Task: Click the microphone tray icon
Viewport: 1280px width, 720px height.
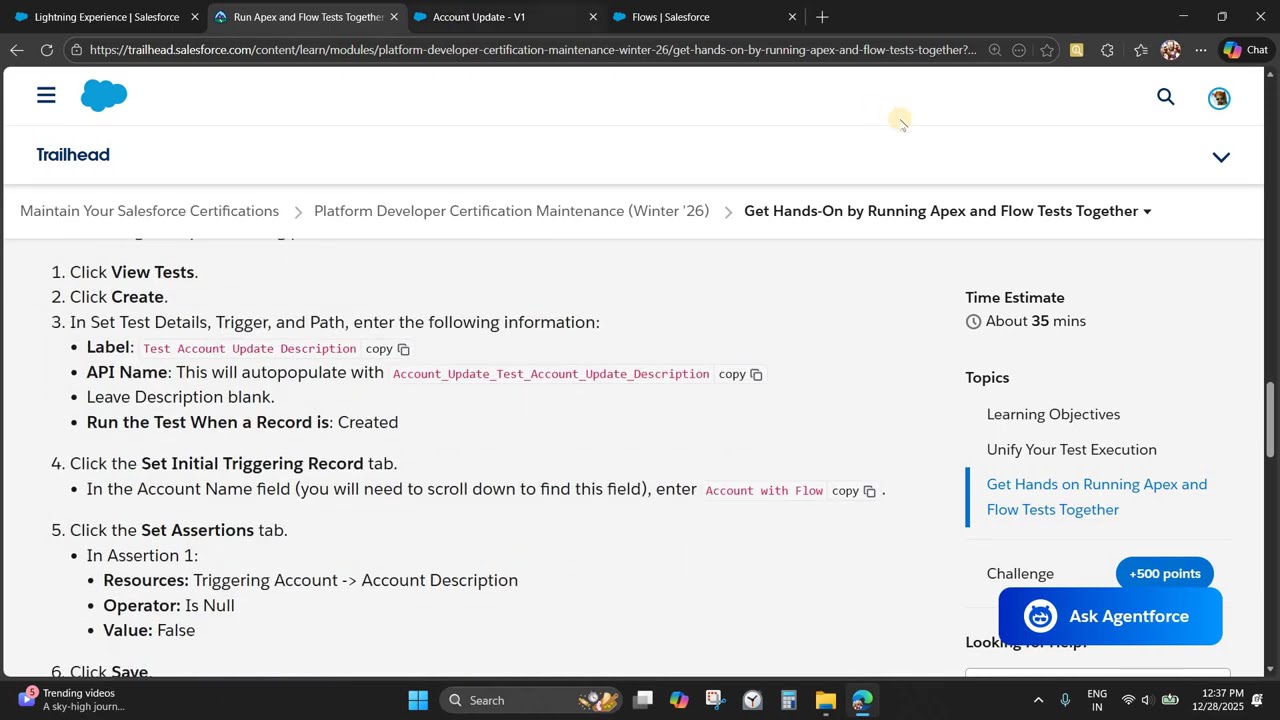Action: click(1065, 700)
